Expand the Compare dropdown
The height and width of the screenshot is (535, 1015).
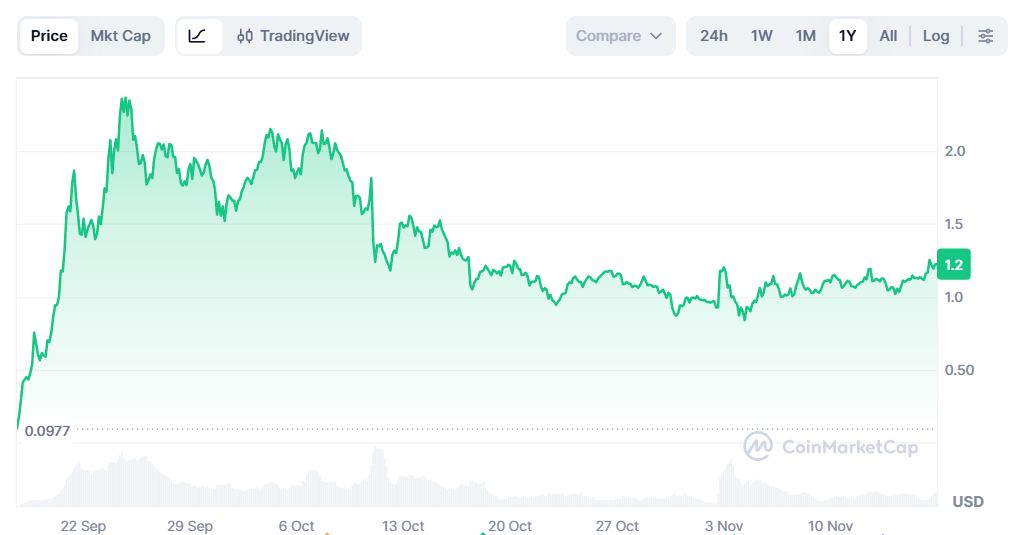(619, 36)
